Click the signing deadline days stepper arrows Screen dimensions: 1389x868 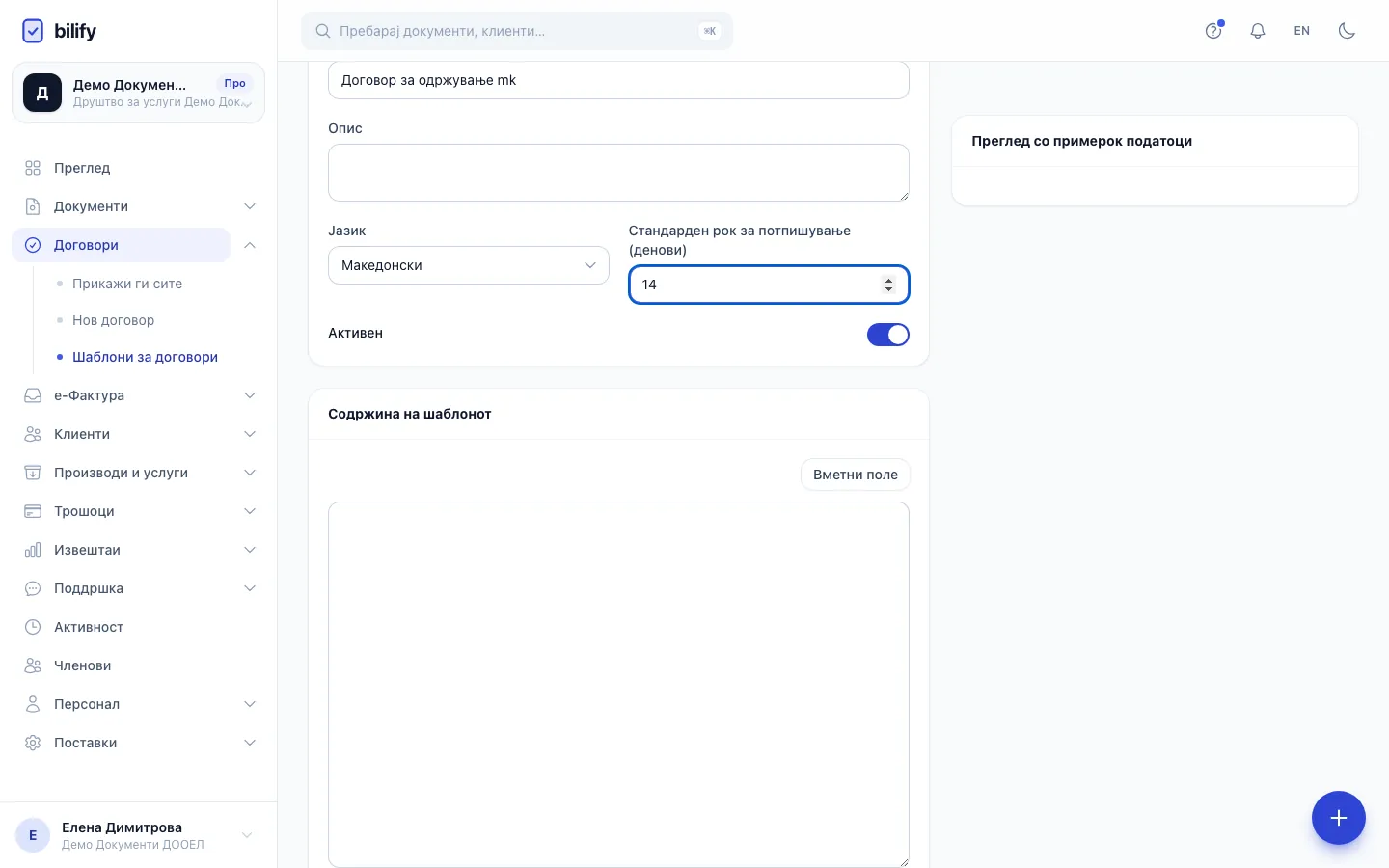[x=888, y=285]
